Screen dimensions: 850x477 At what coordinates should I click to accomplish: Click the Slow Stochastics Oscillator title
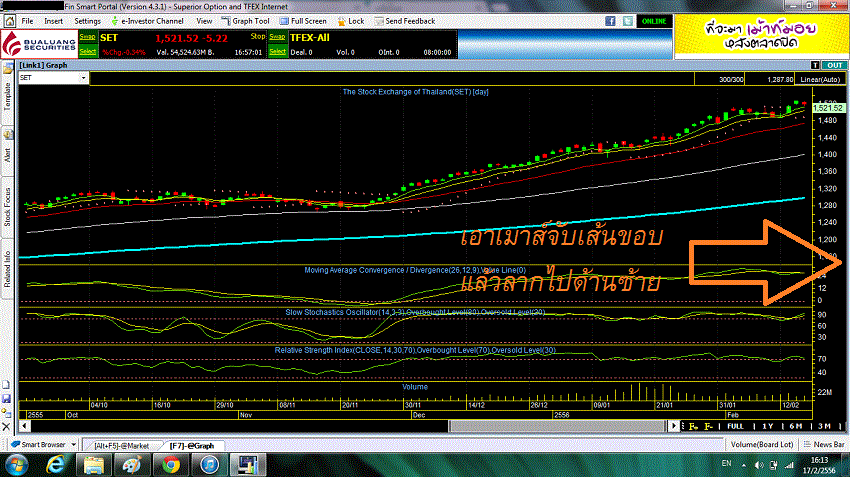415,312
